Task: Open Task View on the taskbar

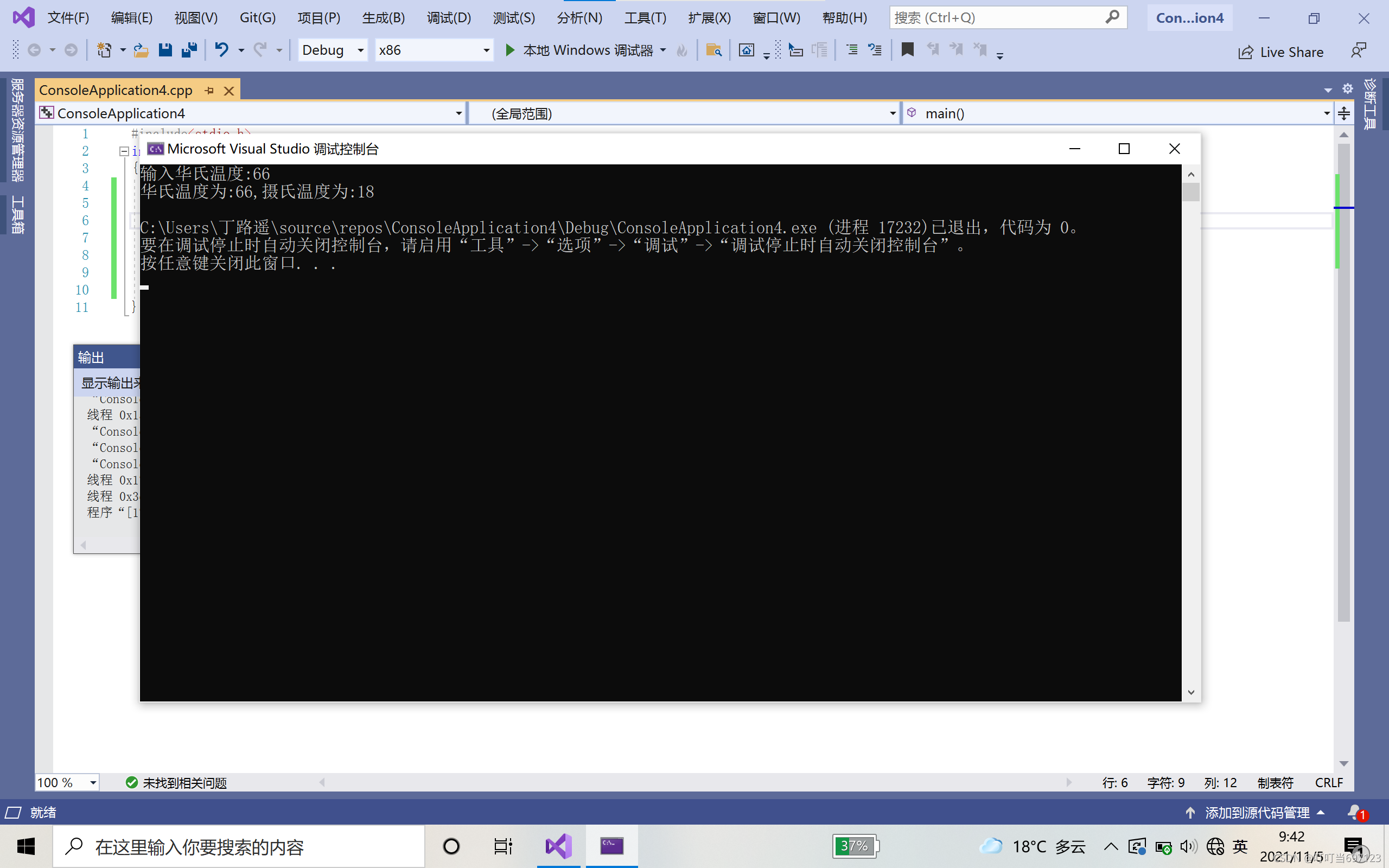Action: coord(503,846)
